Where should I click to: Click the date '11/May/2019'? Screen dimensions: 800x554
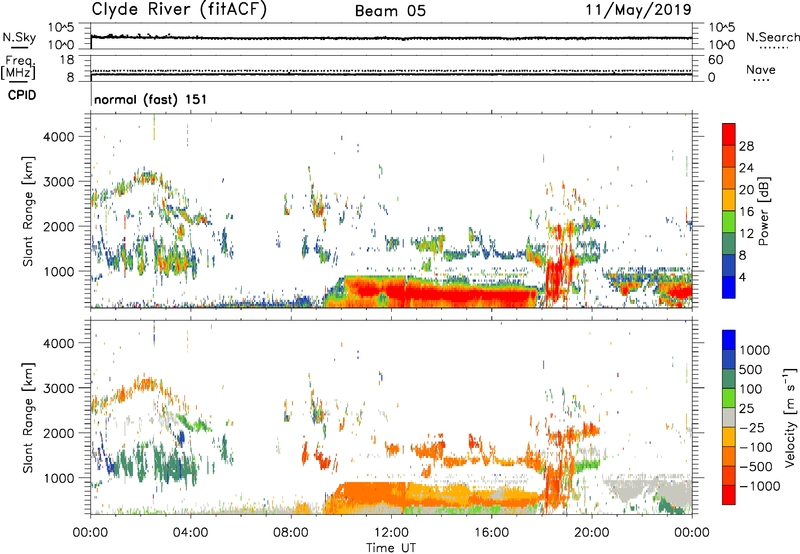click(x=638, y=10)
